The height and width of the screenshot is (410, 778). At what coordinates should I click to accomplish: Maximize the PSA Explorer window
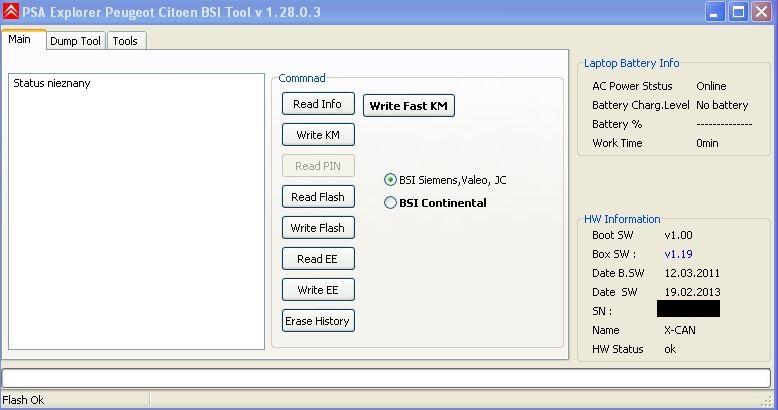point(739,13)
